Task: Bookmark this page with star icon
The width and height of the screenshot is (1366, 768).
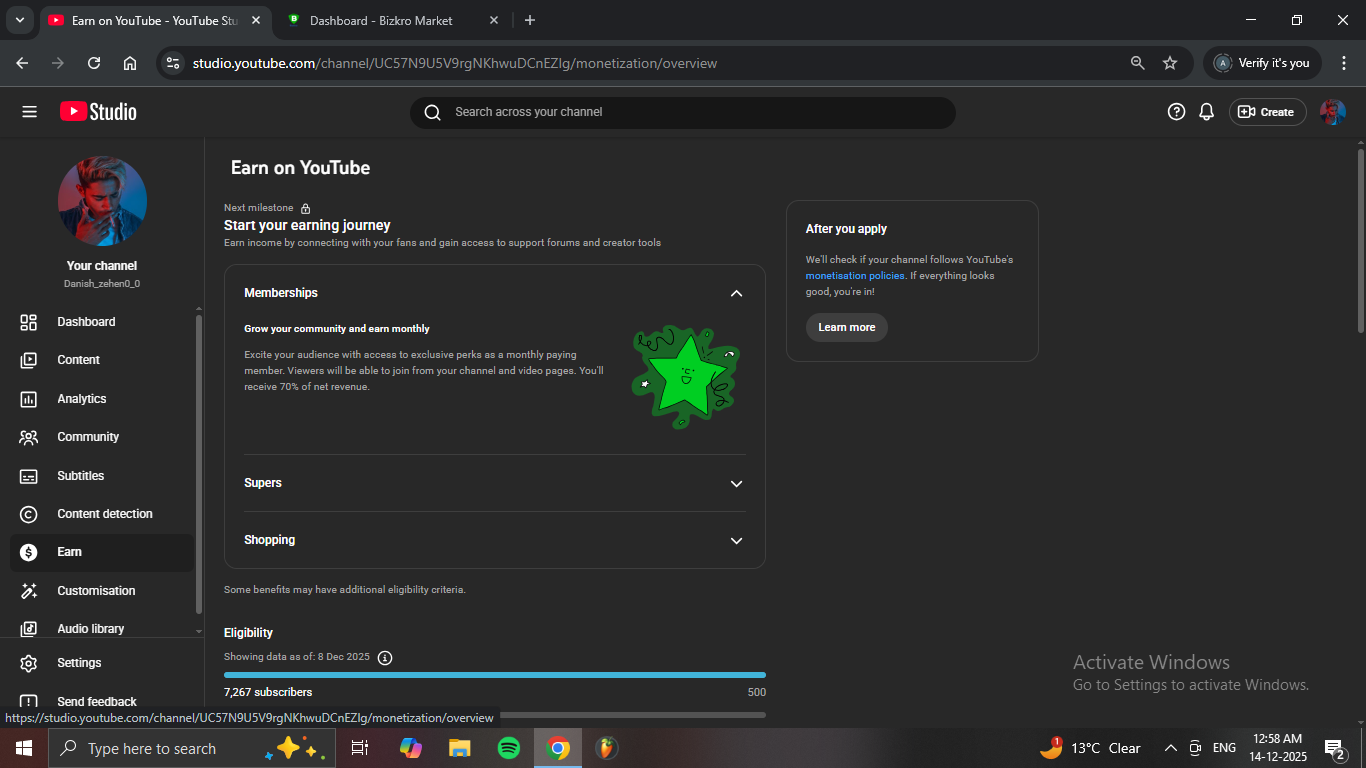Action: [x=1169, y=63]
